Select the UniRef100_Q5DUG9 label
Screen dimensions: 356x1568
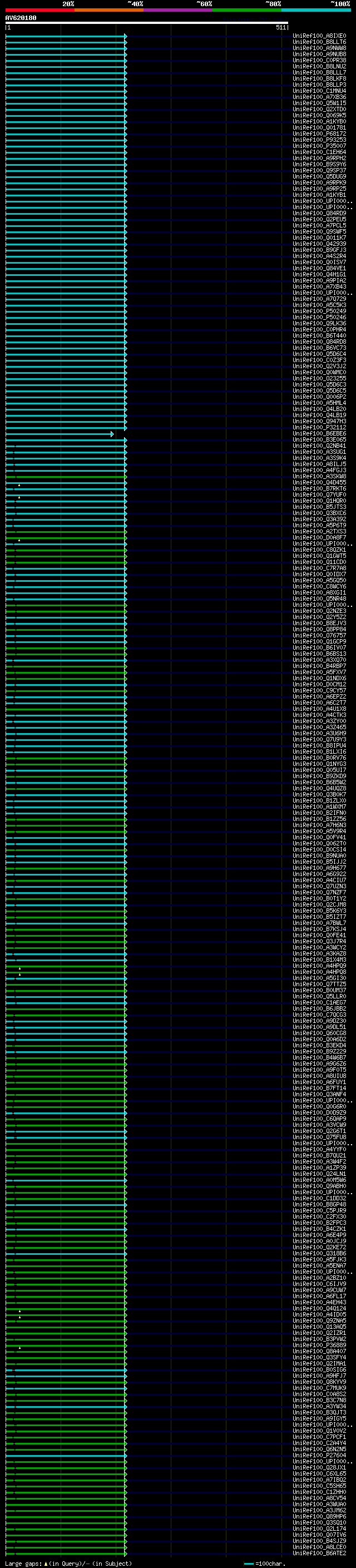coord(319,176)
